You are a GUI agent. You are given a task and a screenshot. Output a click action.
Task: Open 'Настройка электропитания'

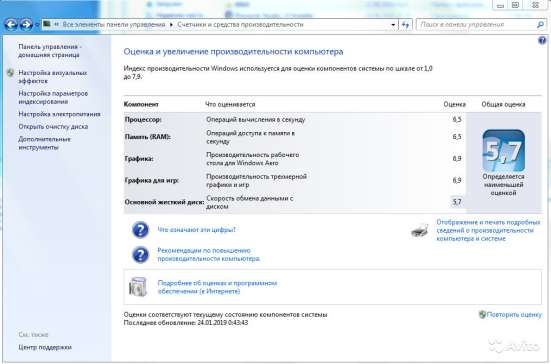(x=59, y=114)
